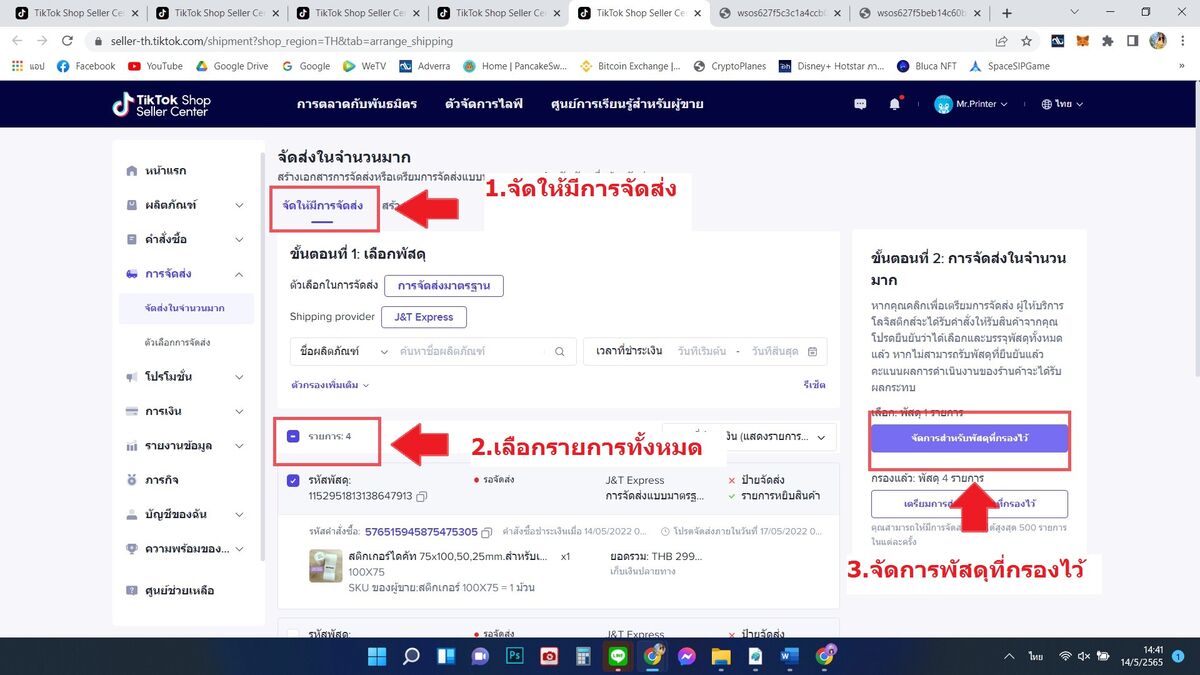Open the Chrome Apps shortcut in bookmarks bar

(28, 66)
